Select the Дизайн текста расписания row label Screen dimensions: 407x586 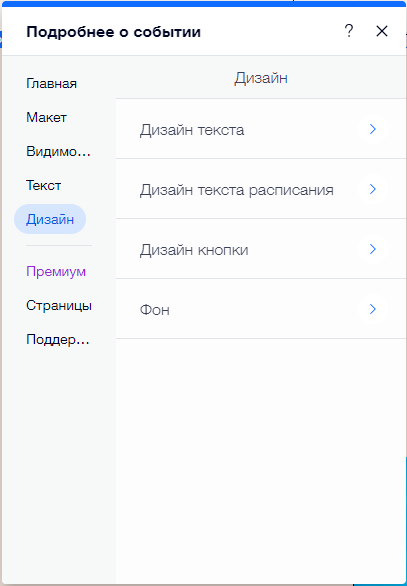pos(237,190)
